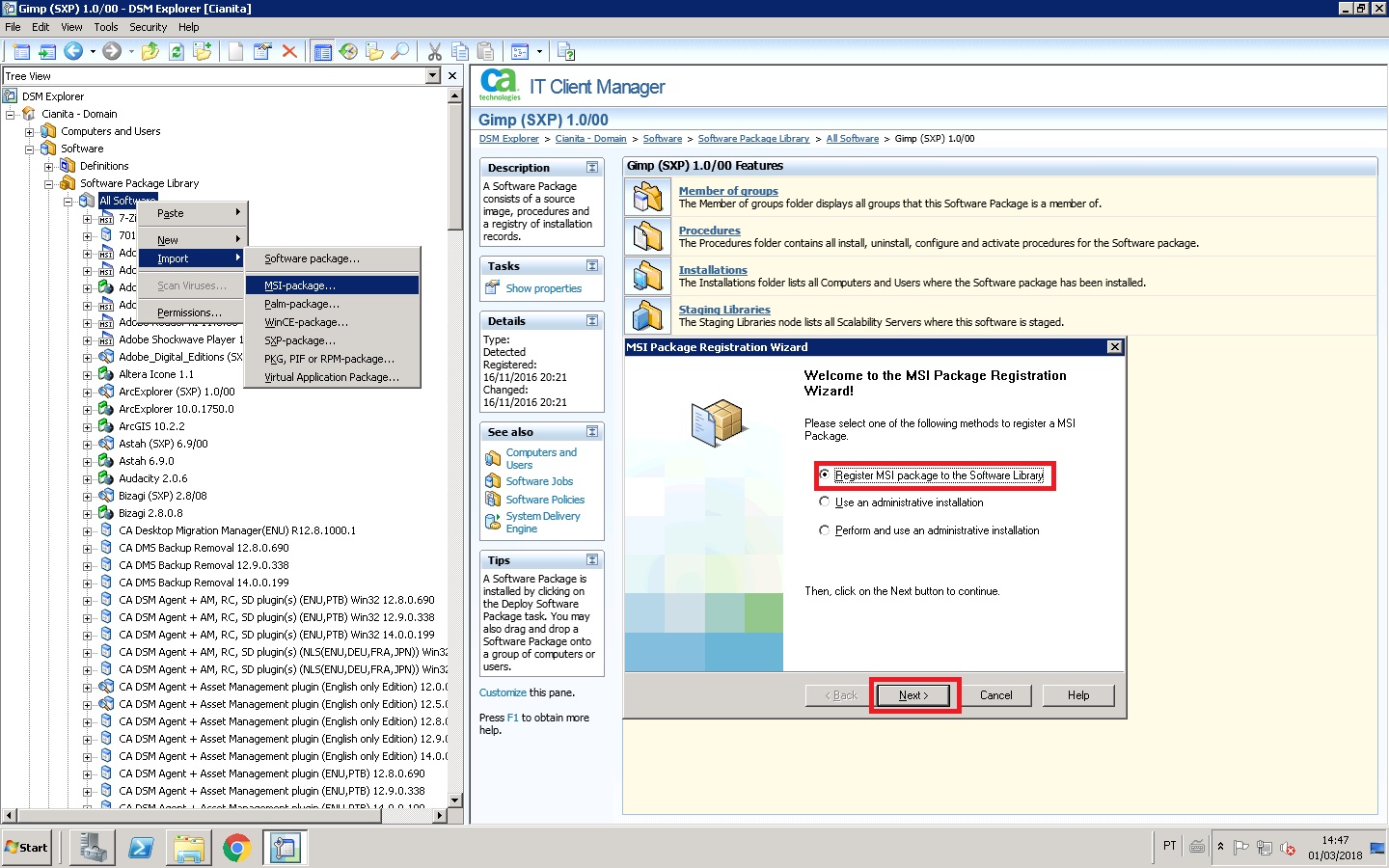Open the File menu
The height and width of the screenshot is (868, 1389).
point(13,27)
